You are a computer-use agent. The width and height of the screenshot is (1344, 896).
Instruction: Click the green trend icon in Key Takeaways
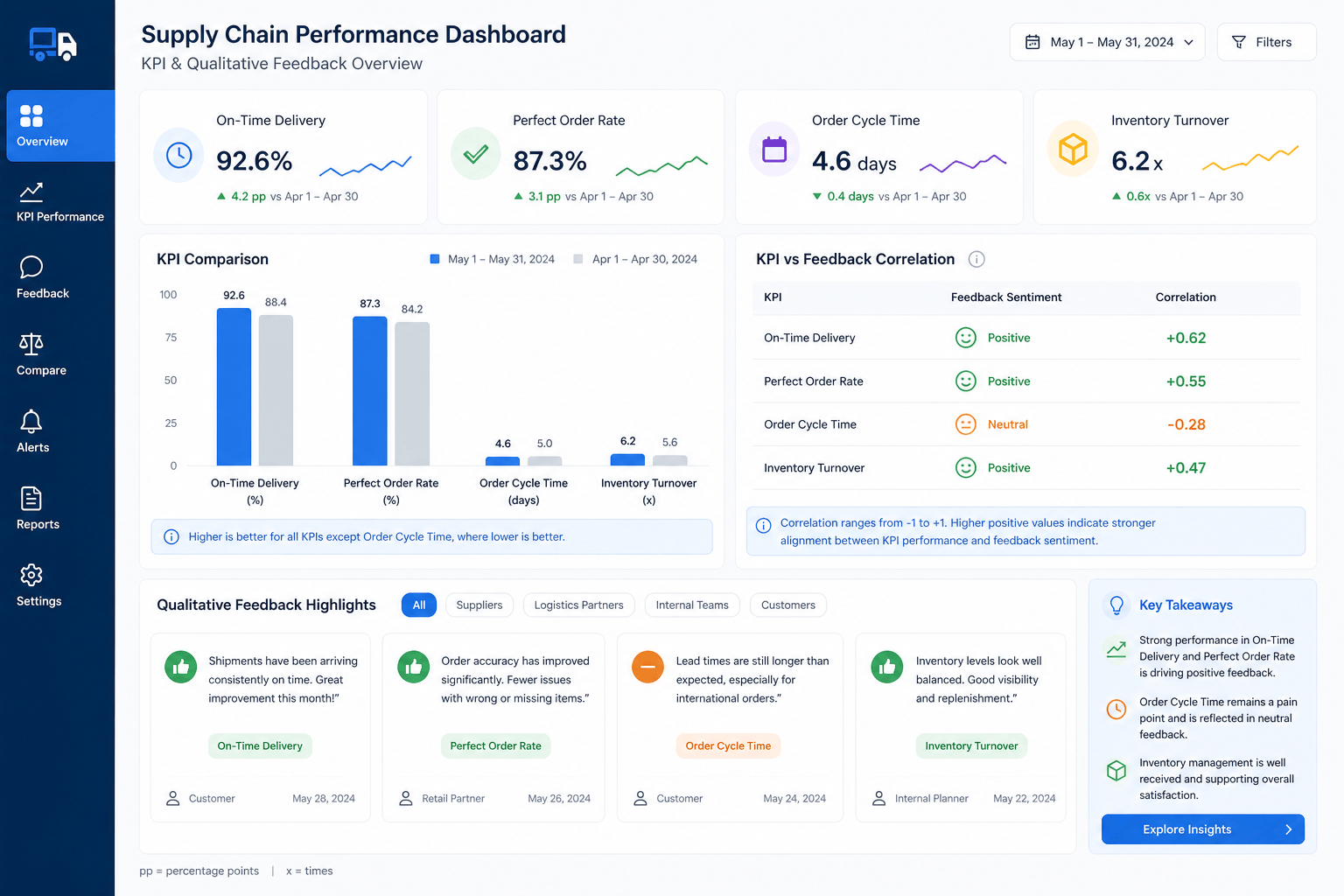click(x=1116, y=649)
